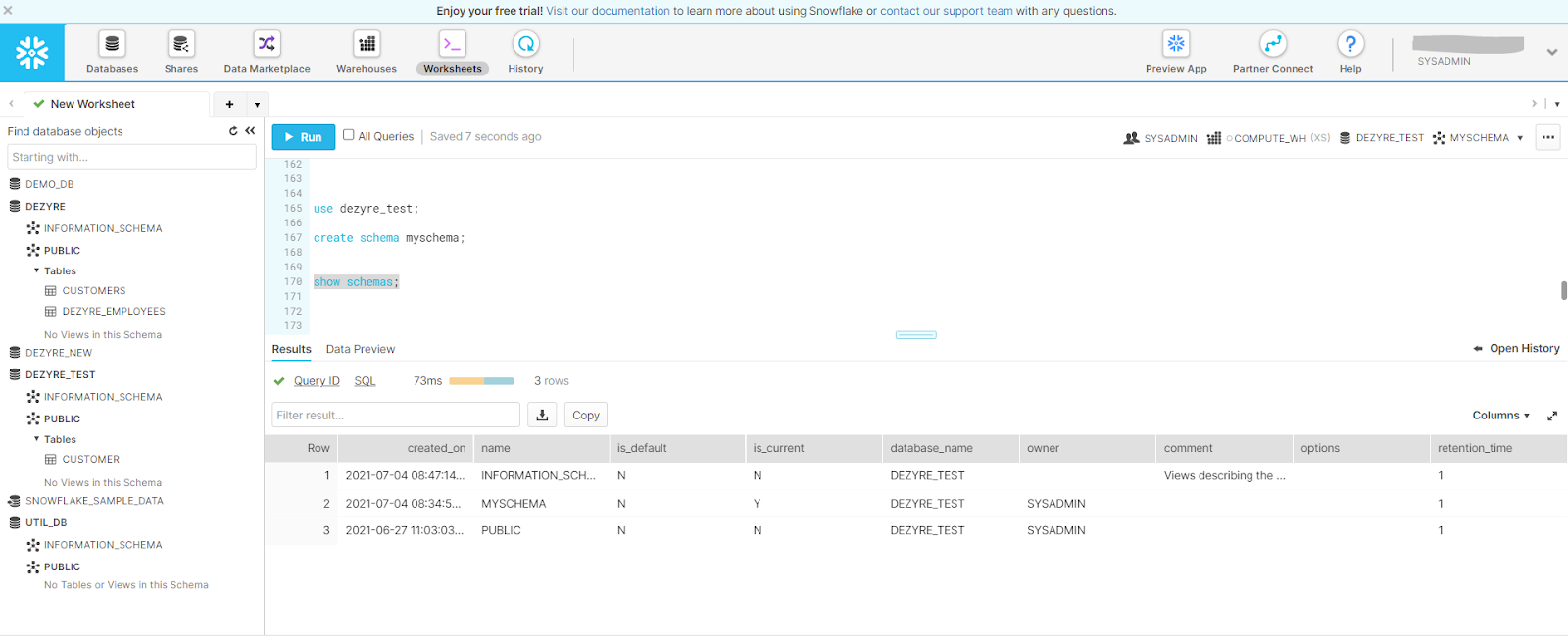The width and height of the screenshot is (1568, 639).
Task: Refresh the database objects list
Action: (x=233, y=131)
